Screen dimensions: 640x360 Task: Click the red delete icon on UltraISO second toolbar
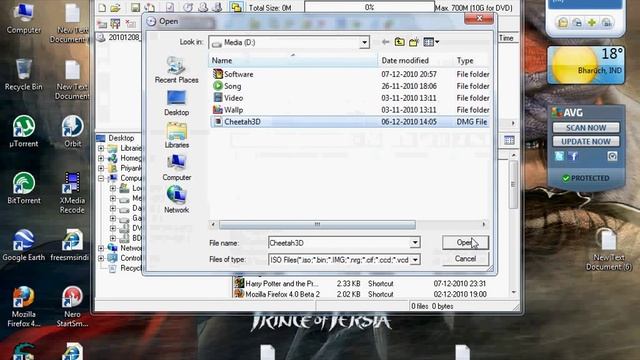pyautogui.click(x=130, y=23)
